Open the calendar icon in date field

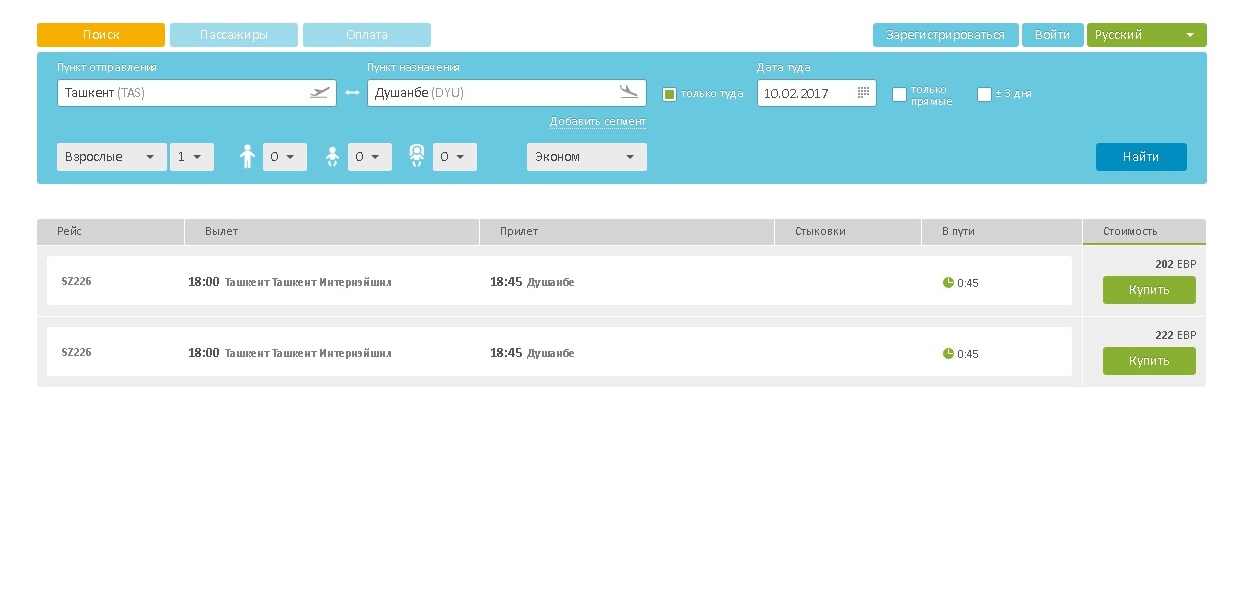[x=863, y=93]
